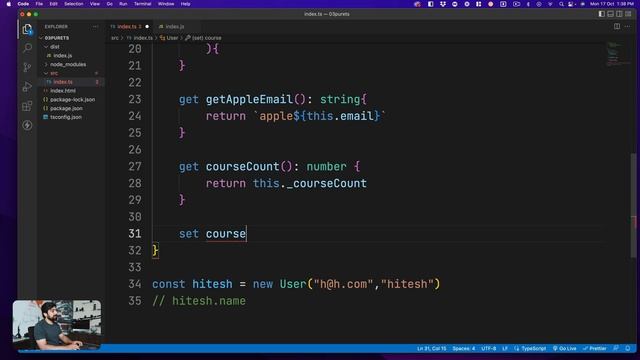The image size is (640, 360).
Task: Open the Apple menu
Action: pyautogui.click(x=9, y=4)
